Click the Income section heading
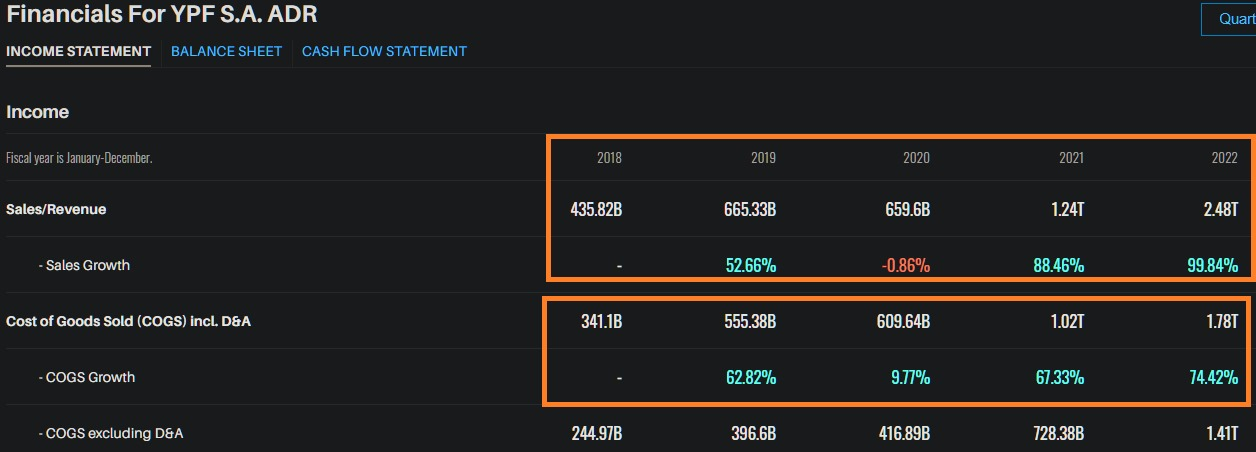1256x452 pixels. 38,112
